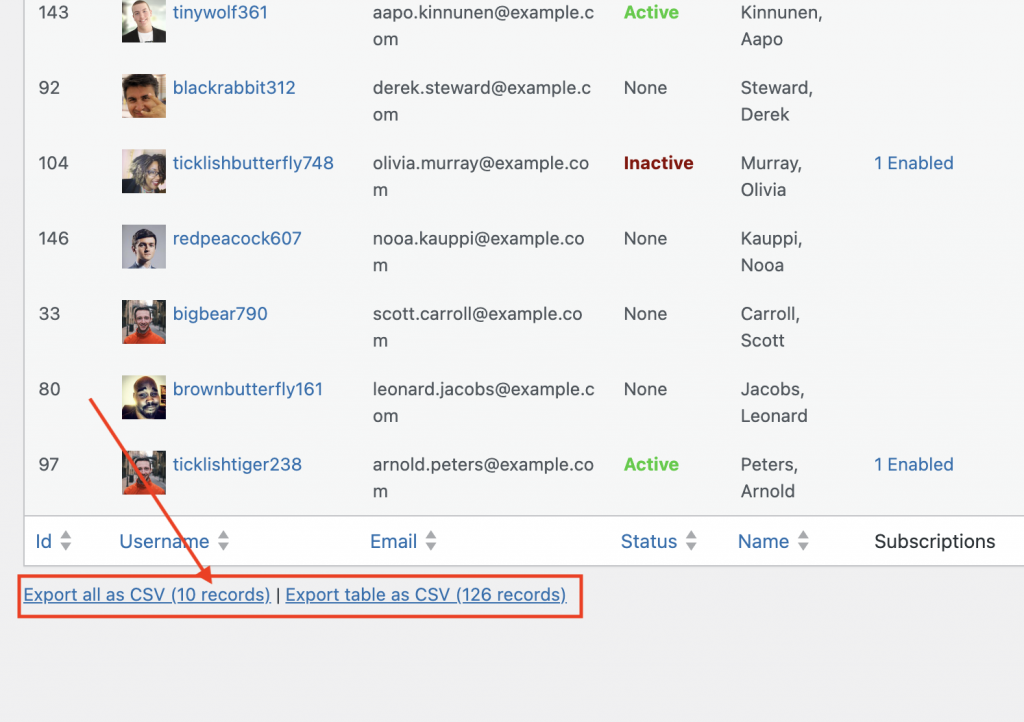Click the Email column sort arrow icon
This screenshot has width=1024, height=722.
[x=430, y=541]
